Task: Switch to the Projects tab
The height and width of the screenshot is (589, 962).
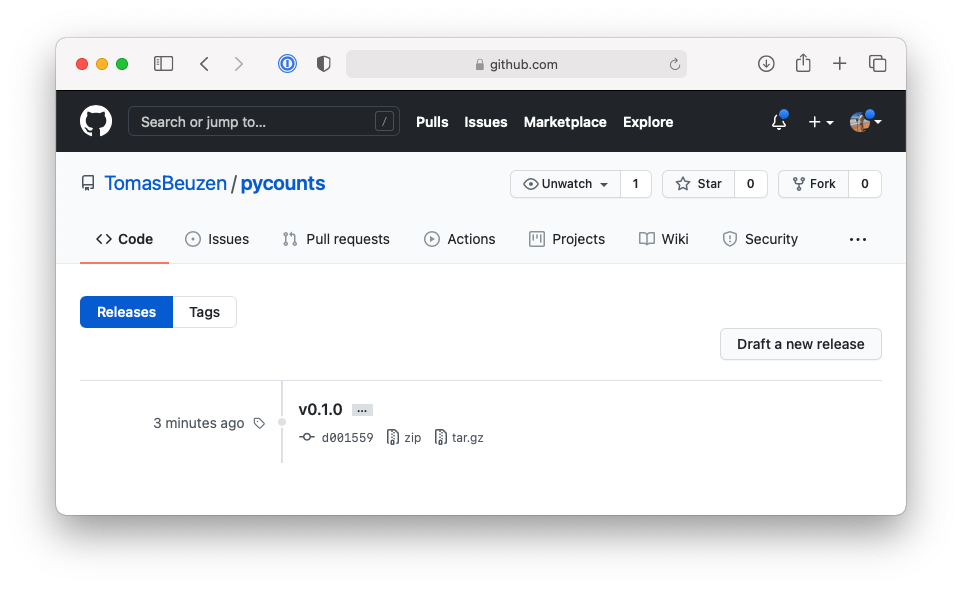Action: [567, 239]
